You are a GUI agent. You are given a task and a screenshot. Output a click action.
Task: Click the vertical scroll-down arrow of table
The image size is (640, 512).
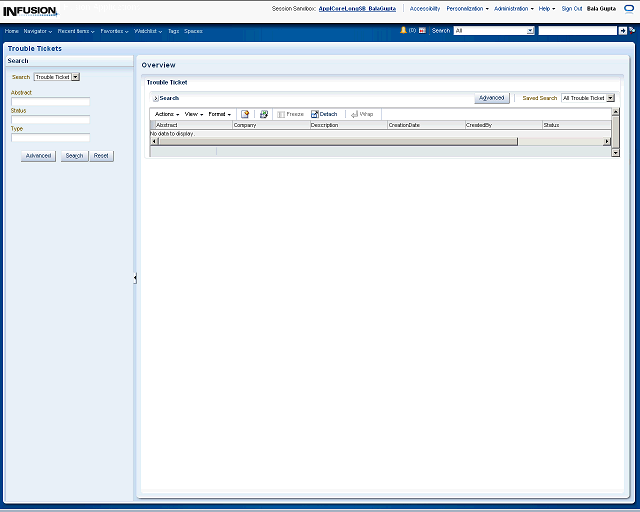(616, 153)
